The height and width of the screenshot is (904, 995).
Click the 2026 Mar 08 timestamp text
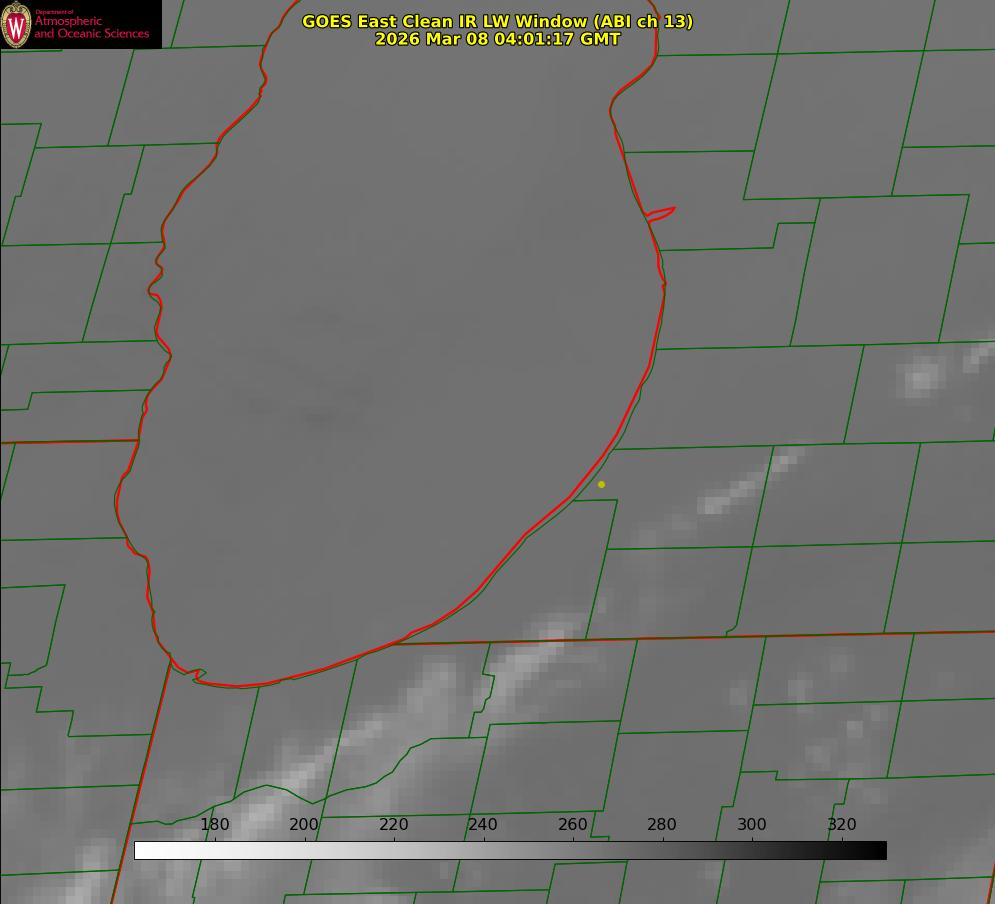point(497,39)
